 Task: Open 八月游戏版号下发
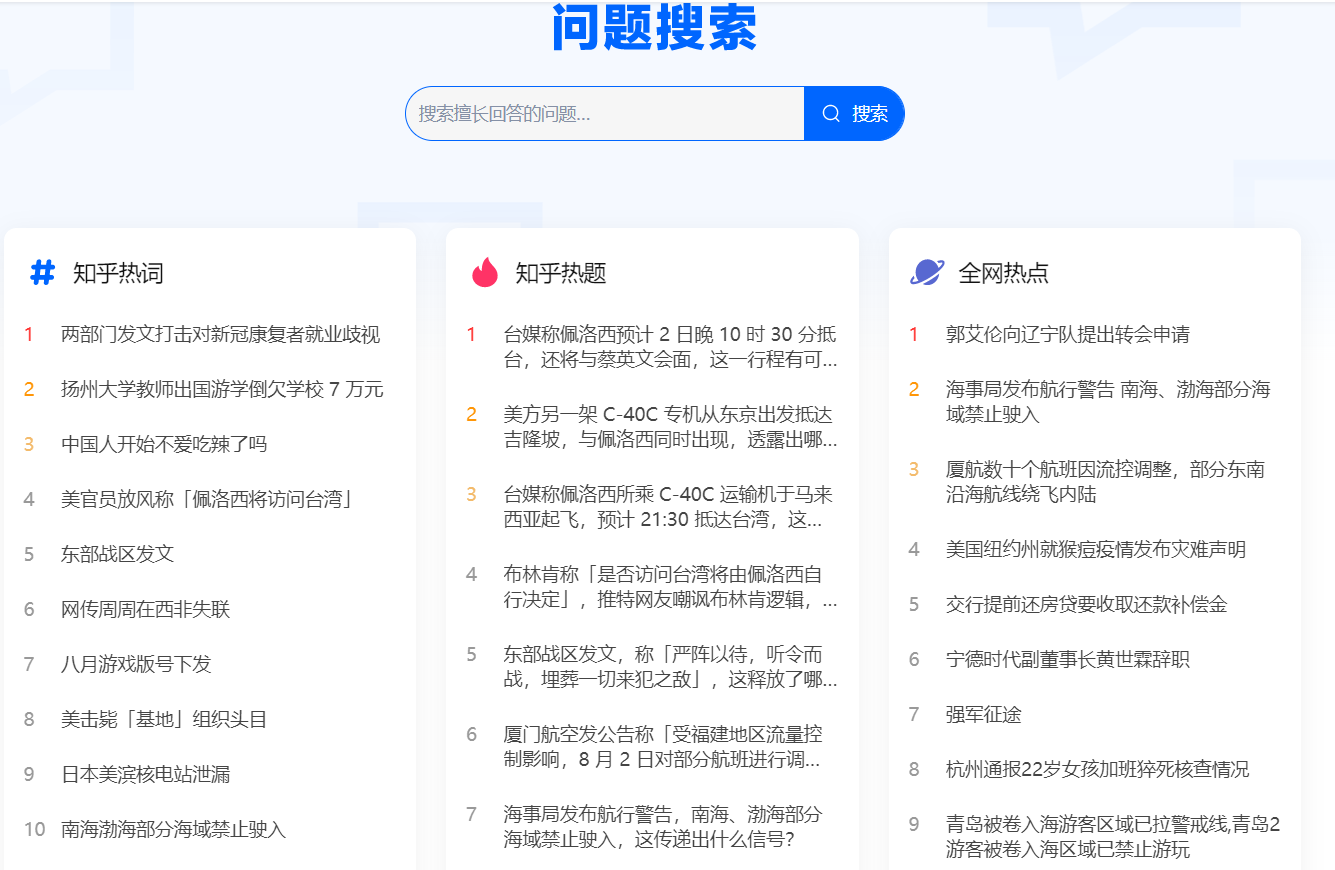pos(136,665)
